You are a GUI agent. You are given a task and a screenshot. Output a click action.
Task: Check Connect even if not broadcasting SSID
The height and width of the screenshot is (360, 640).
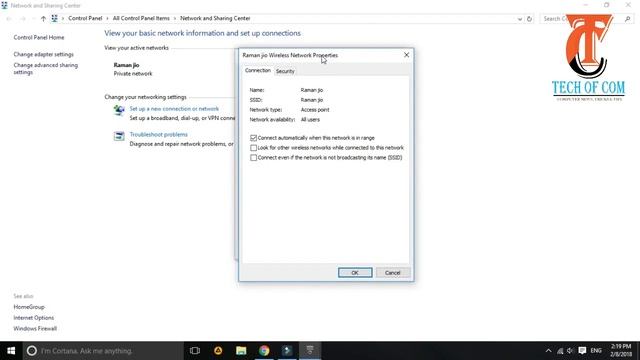tap(253, 158)
